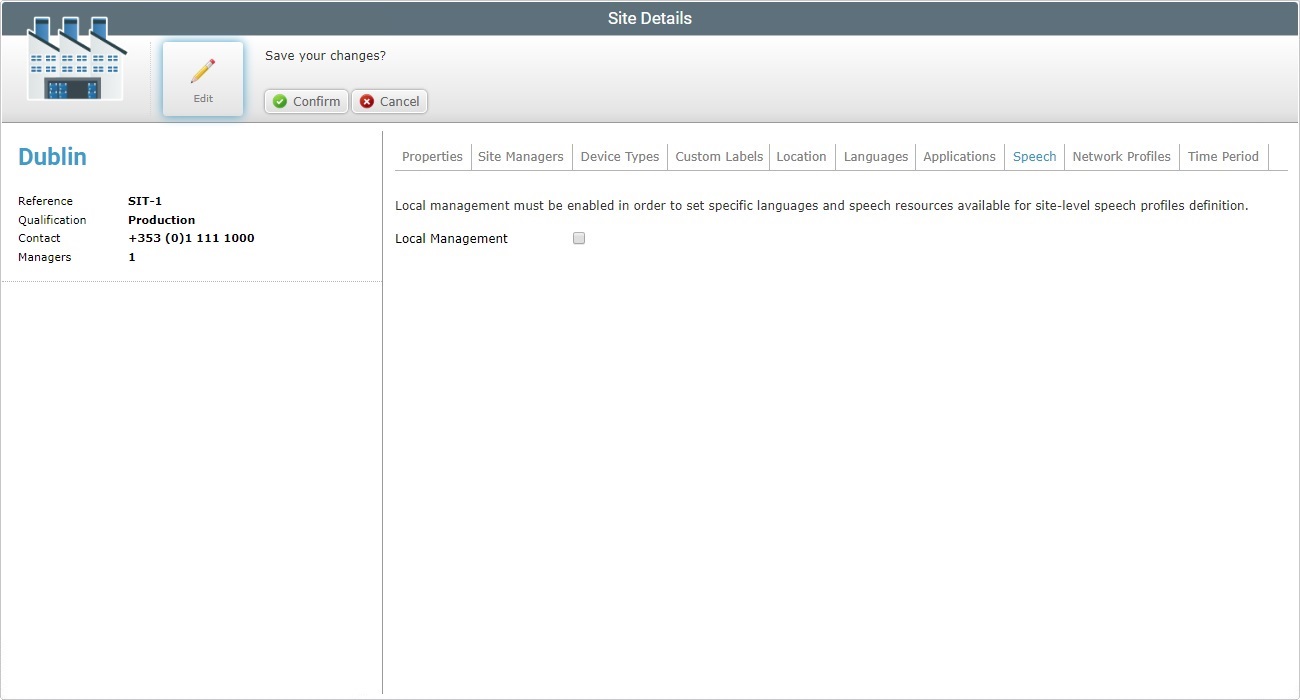
Task: Enable the Local Management checkbox
Action: click(578, 237)
